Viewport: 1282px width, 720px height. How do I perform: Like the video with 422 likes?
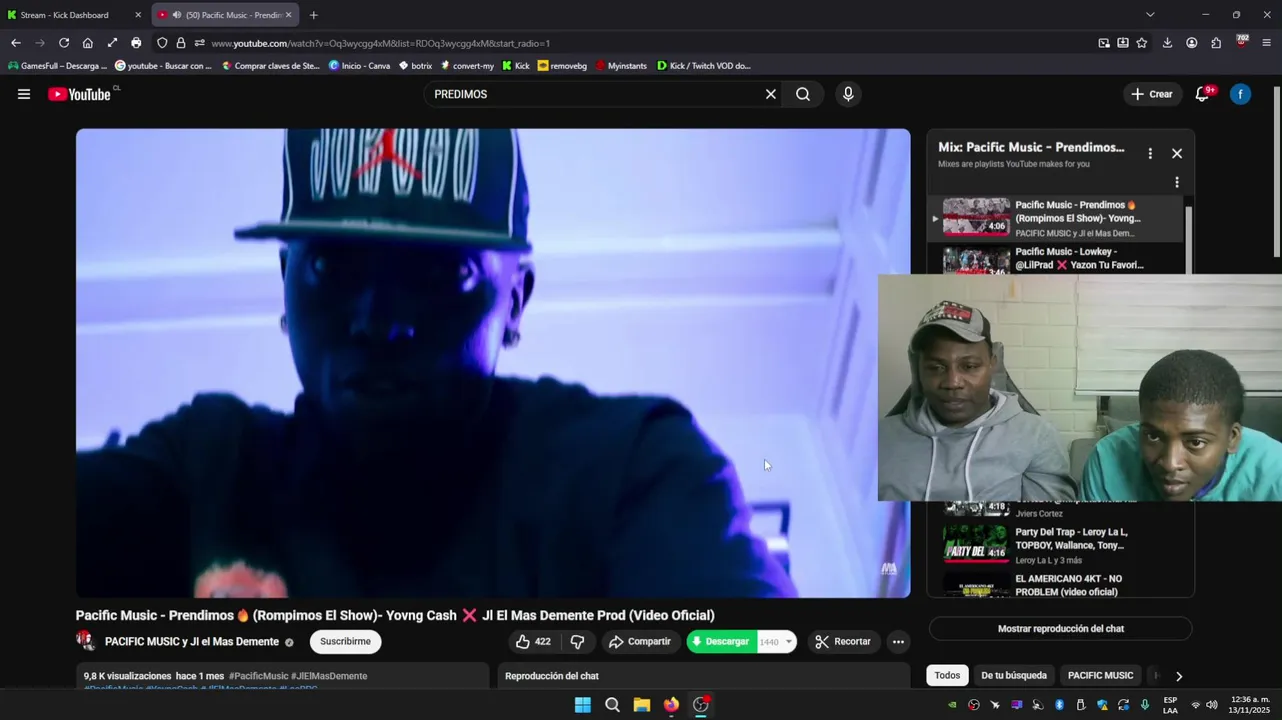[x=532, y=642]
